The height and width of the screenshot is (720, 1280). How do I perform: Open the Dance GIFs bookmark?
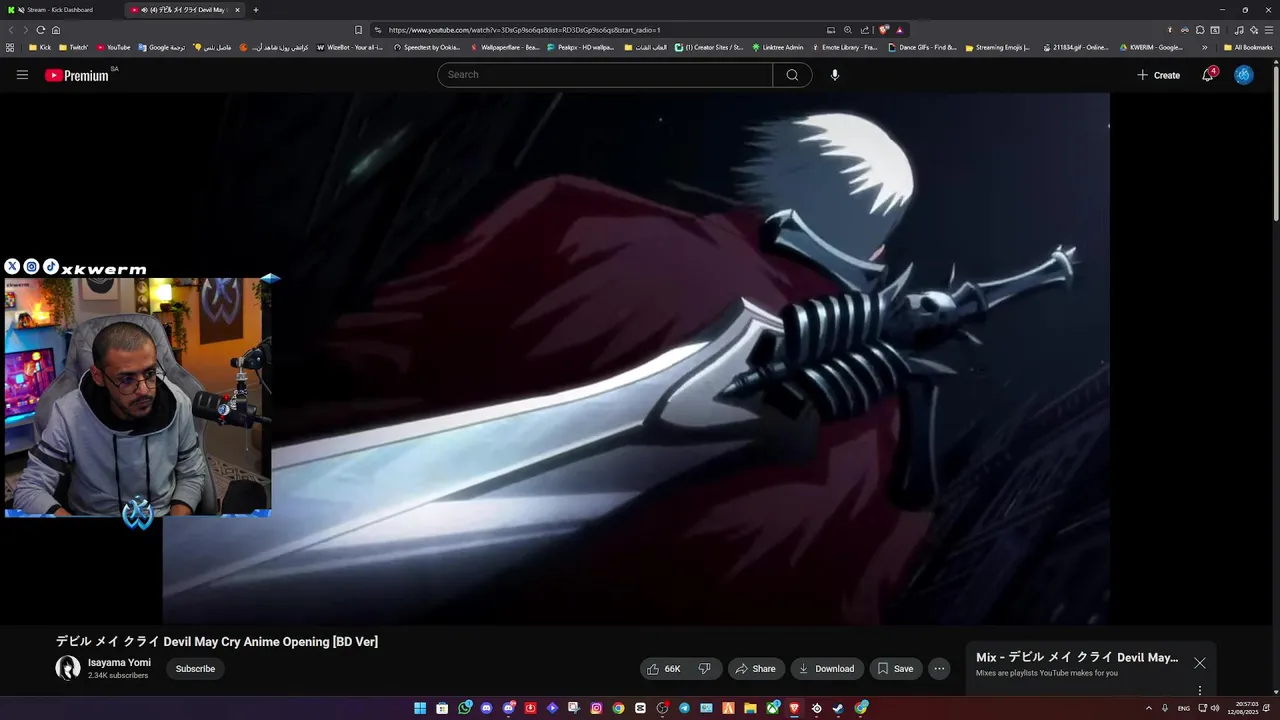(922, 47)
